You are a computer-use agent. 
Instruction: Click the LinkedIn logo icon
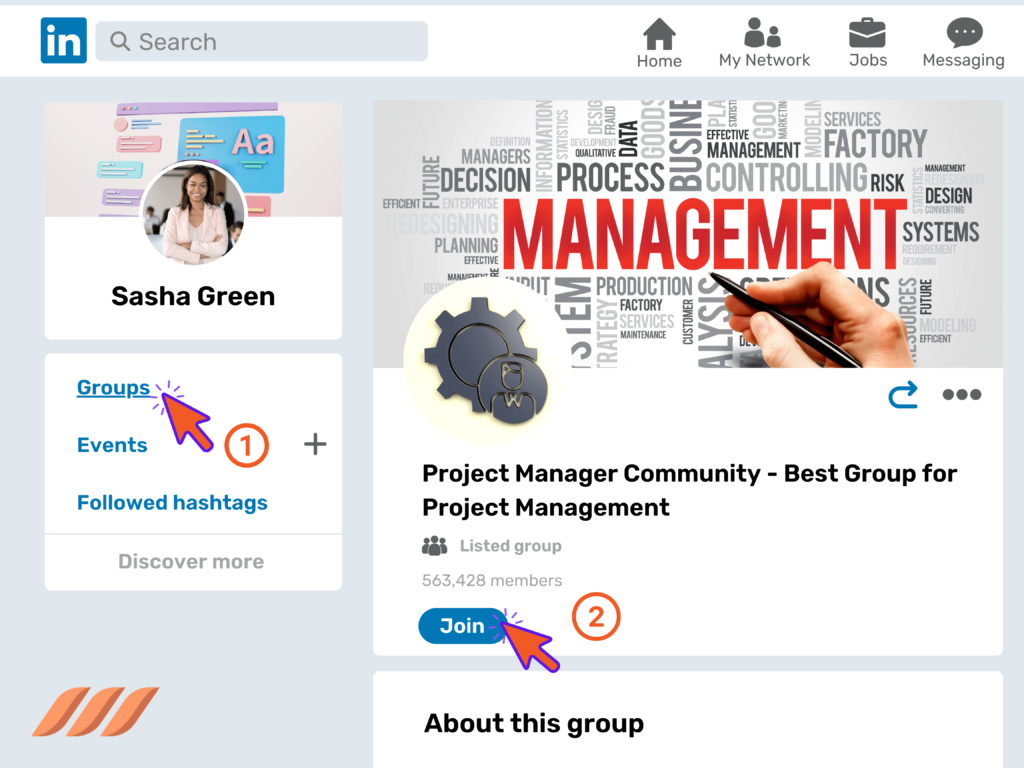pyautogui.click(x=63, y=40)
